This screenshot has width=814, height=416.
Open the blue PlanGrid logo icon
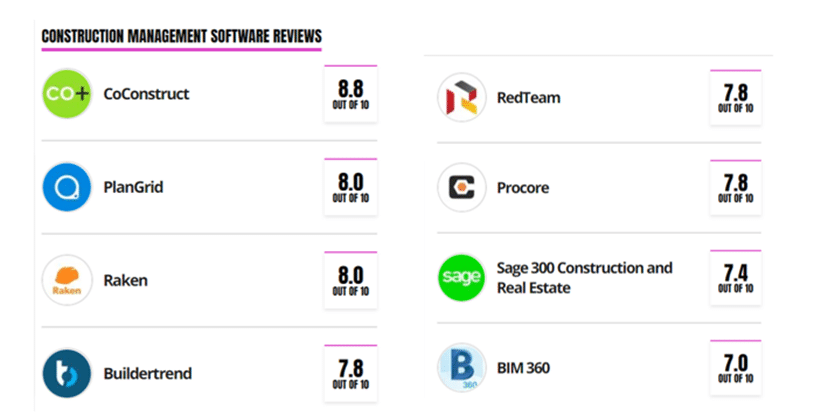click(x=67, y=187)
